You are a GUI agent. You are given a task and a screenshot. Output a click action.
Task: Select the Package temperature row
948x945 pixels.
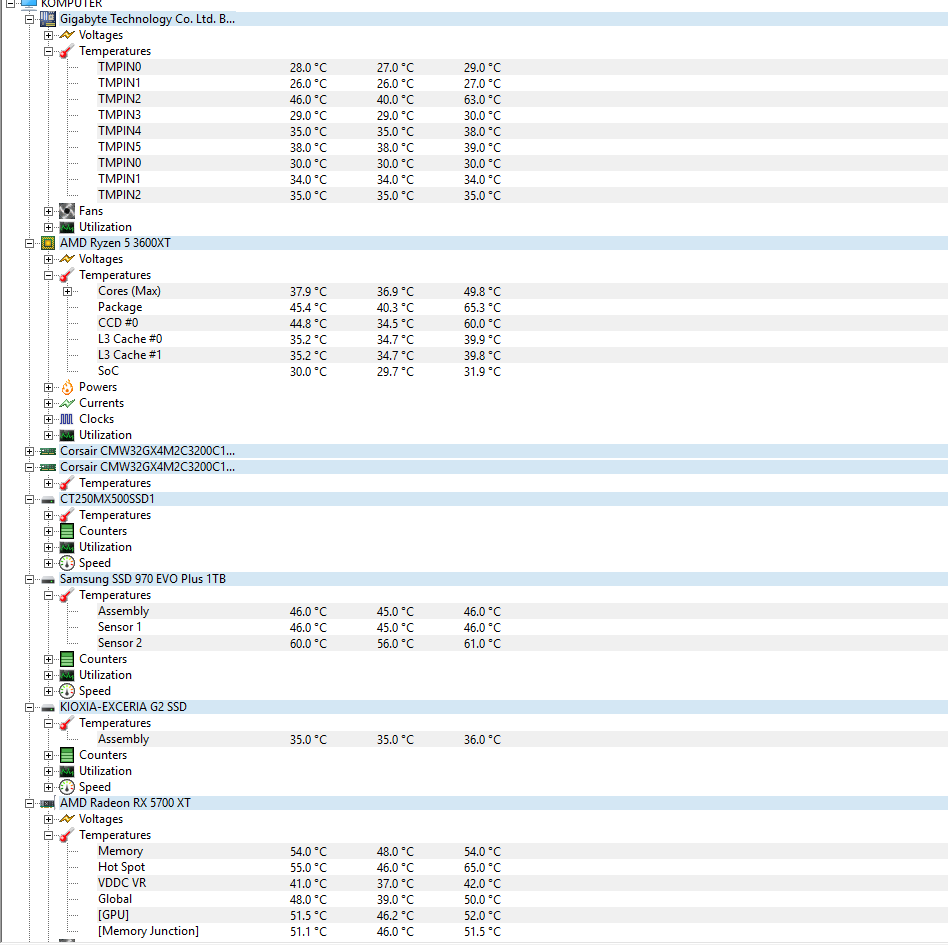click(x=120, y=307)
